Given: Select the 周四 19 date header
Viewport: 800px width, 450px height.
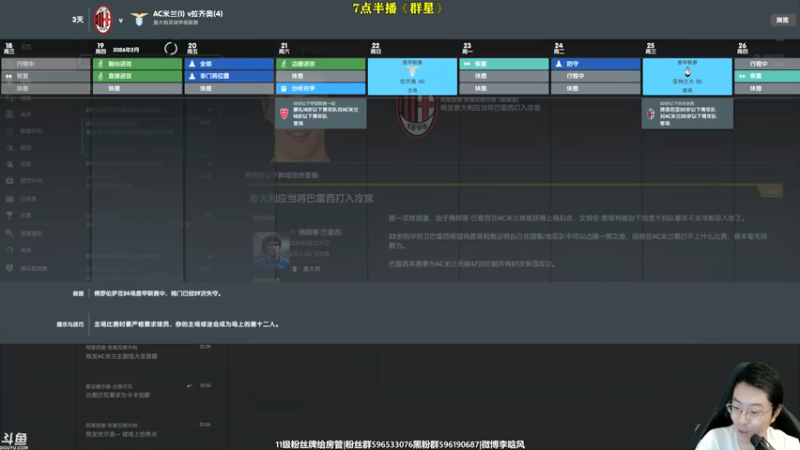Looking at the screenshot, I should coord(101,48).
